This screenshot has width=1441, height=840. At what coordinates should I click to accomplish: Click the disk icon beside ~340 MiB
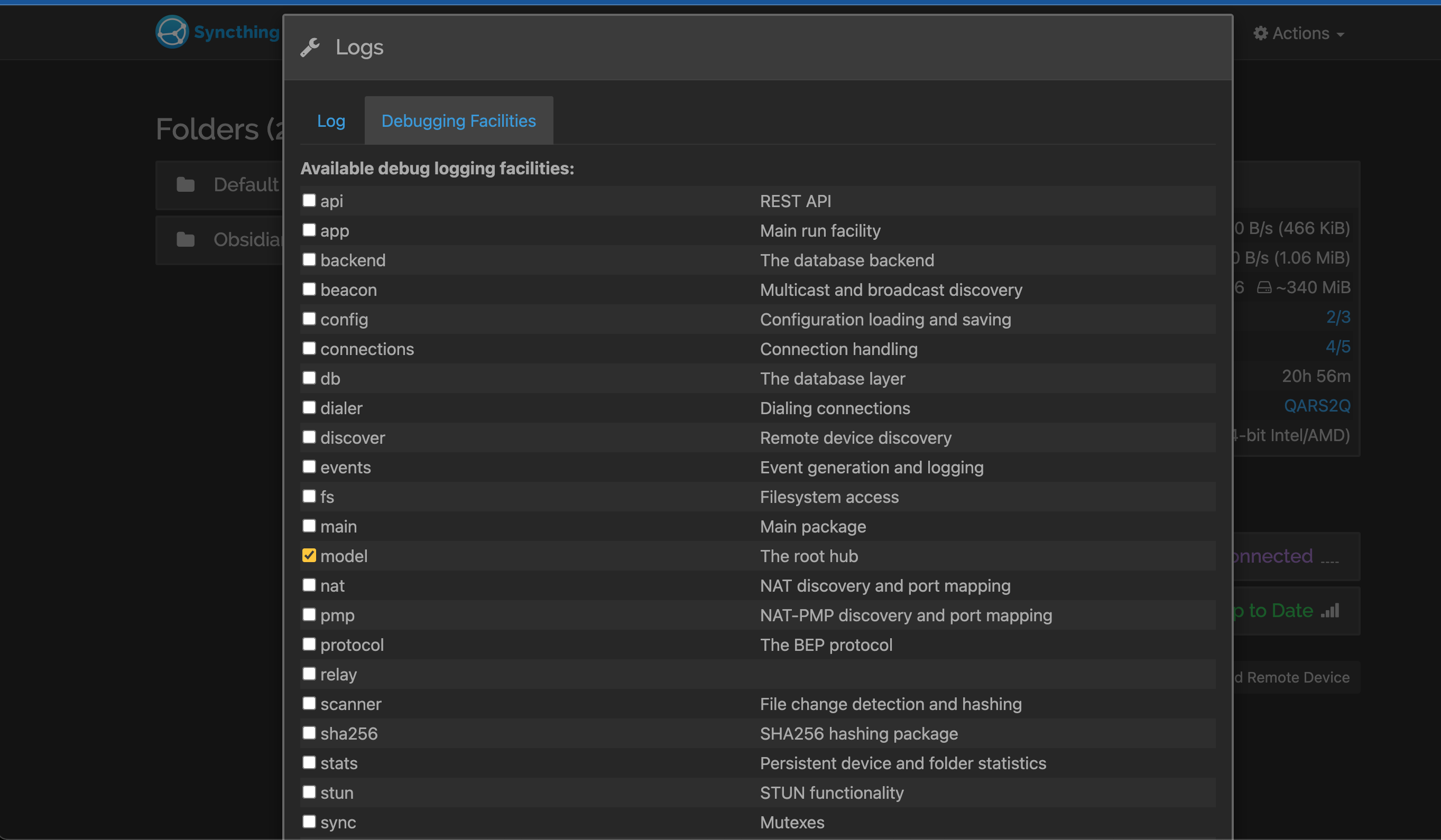click(1264, 287)
